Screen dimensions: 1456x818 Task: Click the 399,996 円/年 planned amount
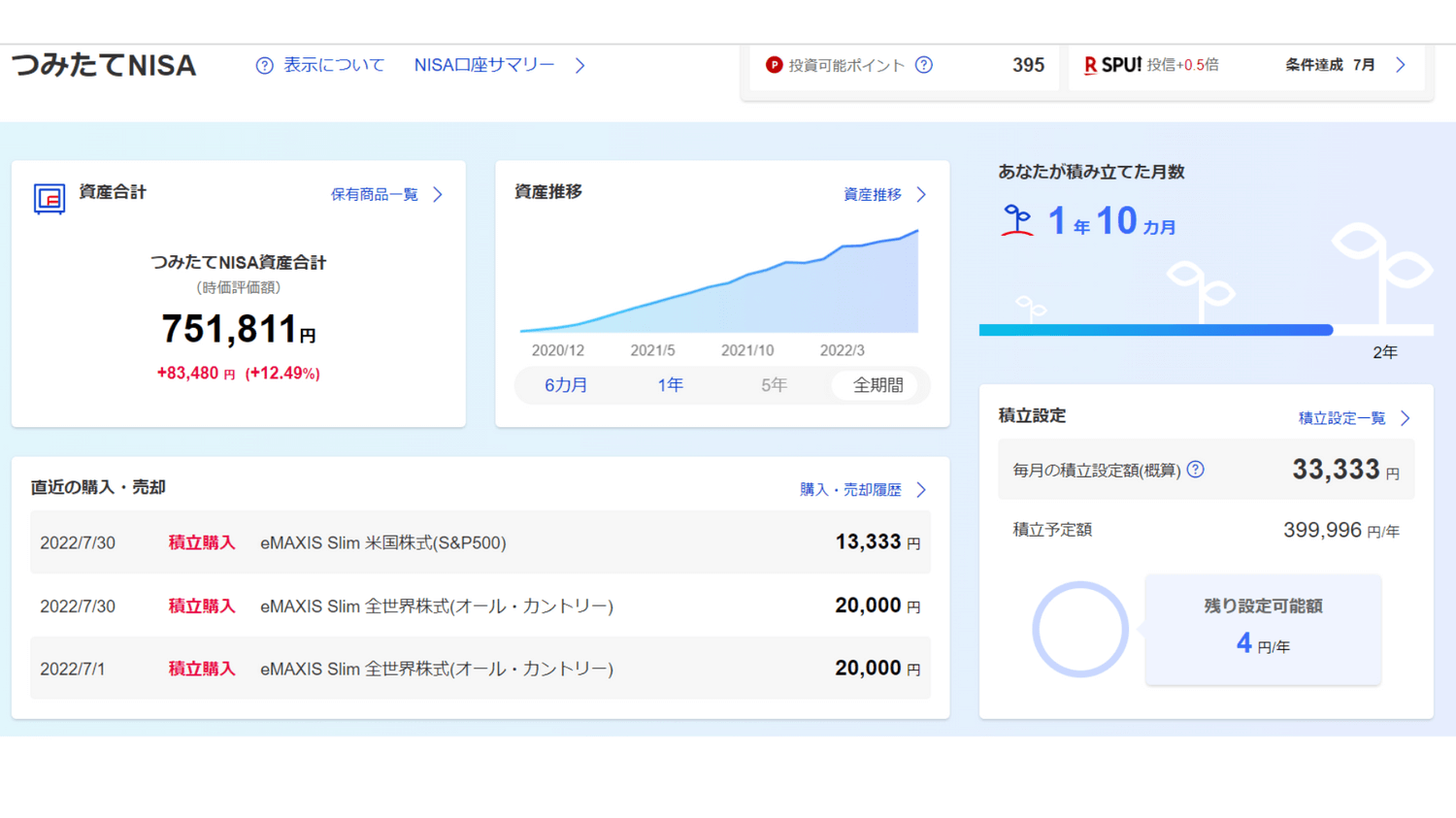[1340, 530]
